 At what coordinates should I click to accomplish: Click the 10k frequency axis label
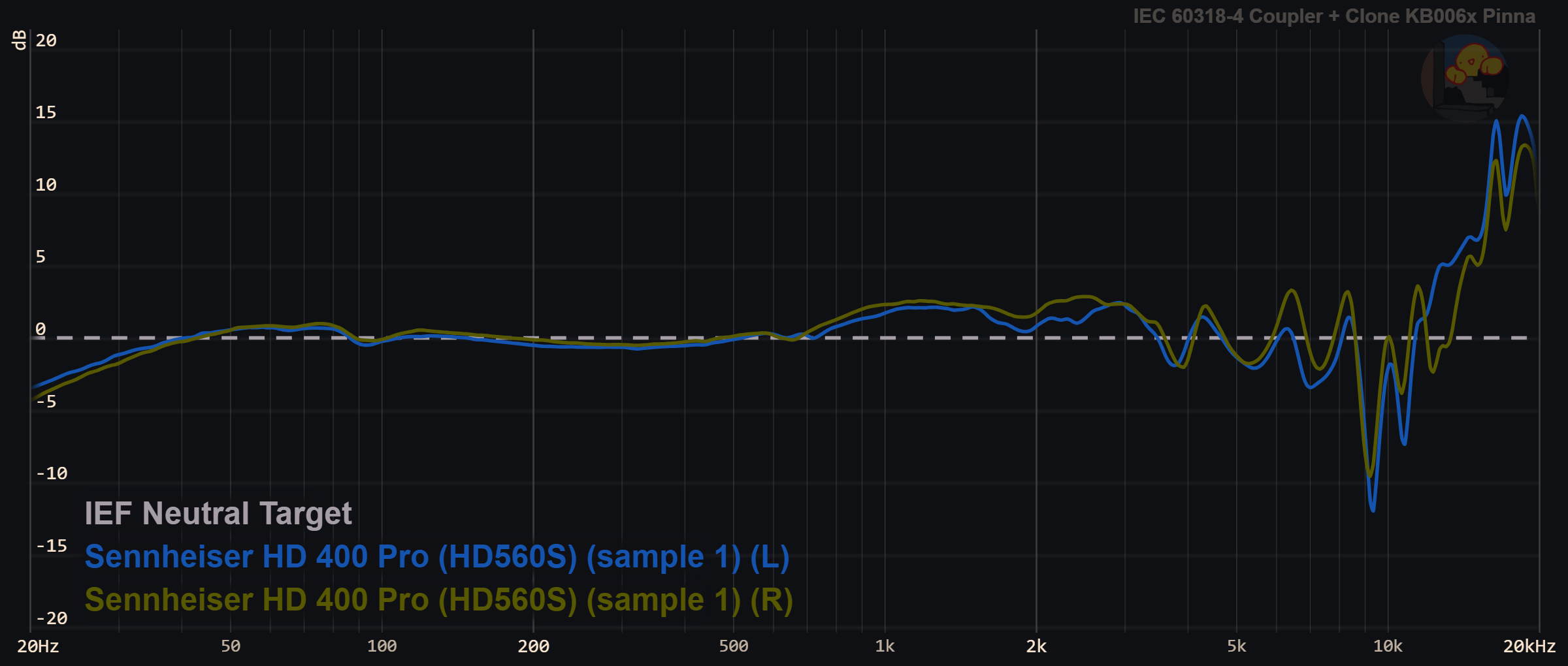(x=1388, y=646)
